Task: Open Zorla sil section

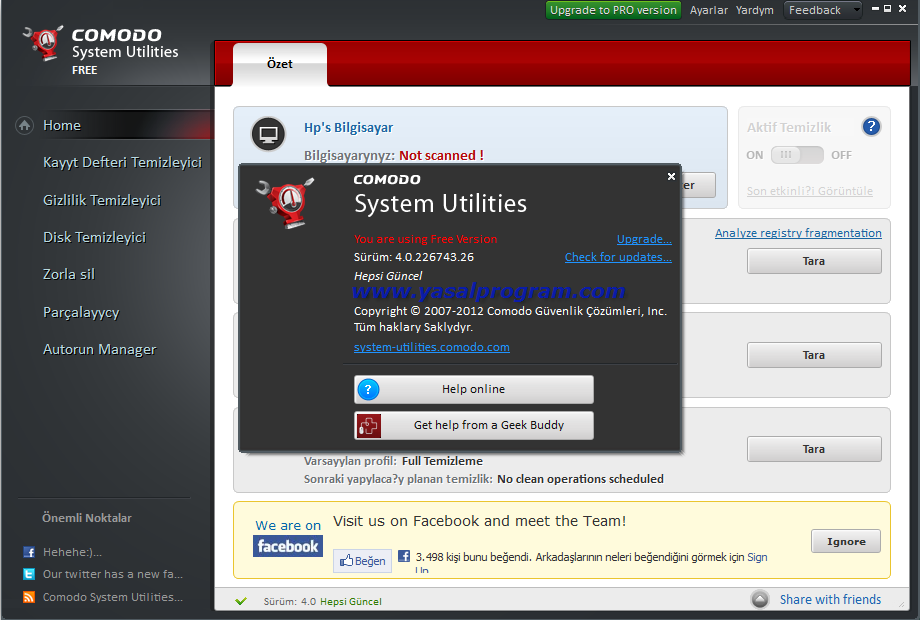Action: 69,275
